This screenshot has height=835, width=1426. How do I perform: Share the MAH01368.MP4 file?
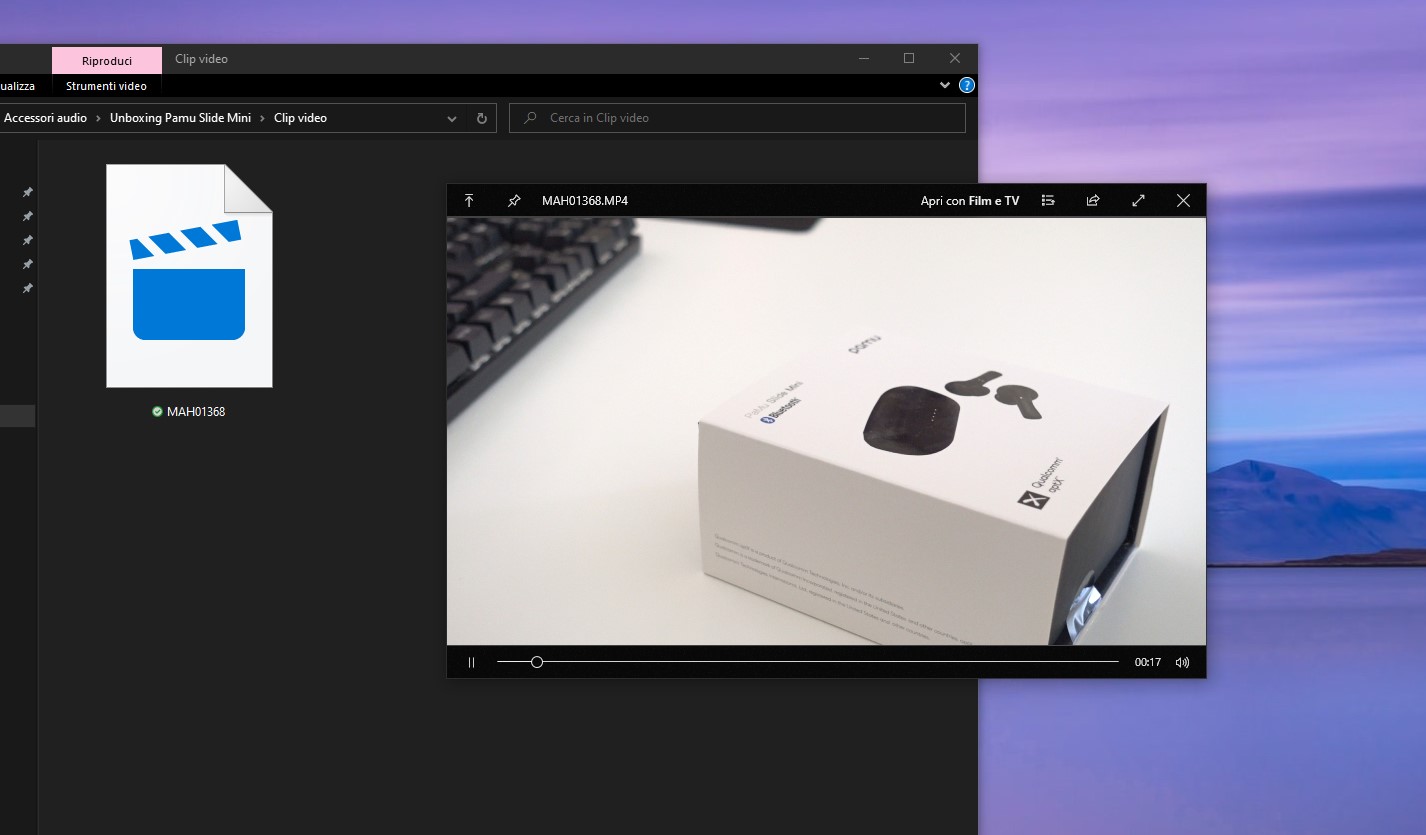click(x=1093, y=200)
